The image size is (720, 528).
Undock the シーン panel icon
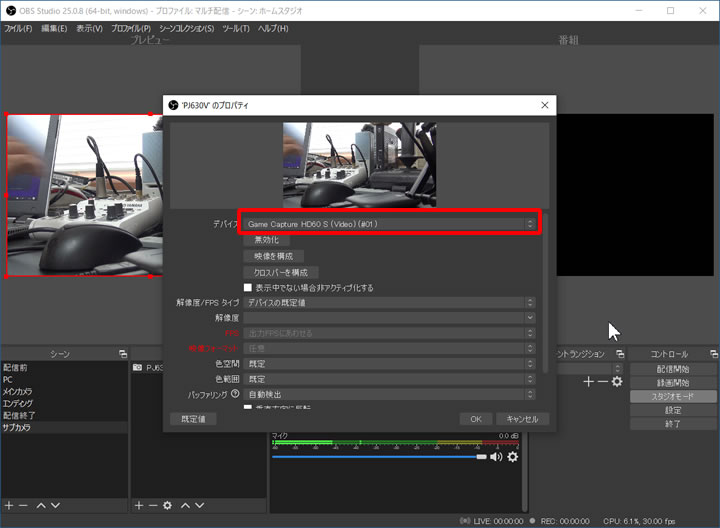pyautogui.click(x=123, y=354)
